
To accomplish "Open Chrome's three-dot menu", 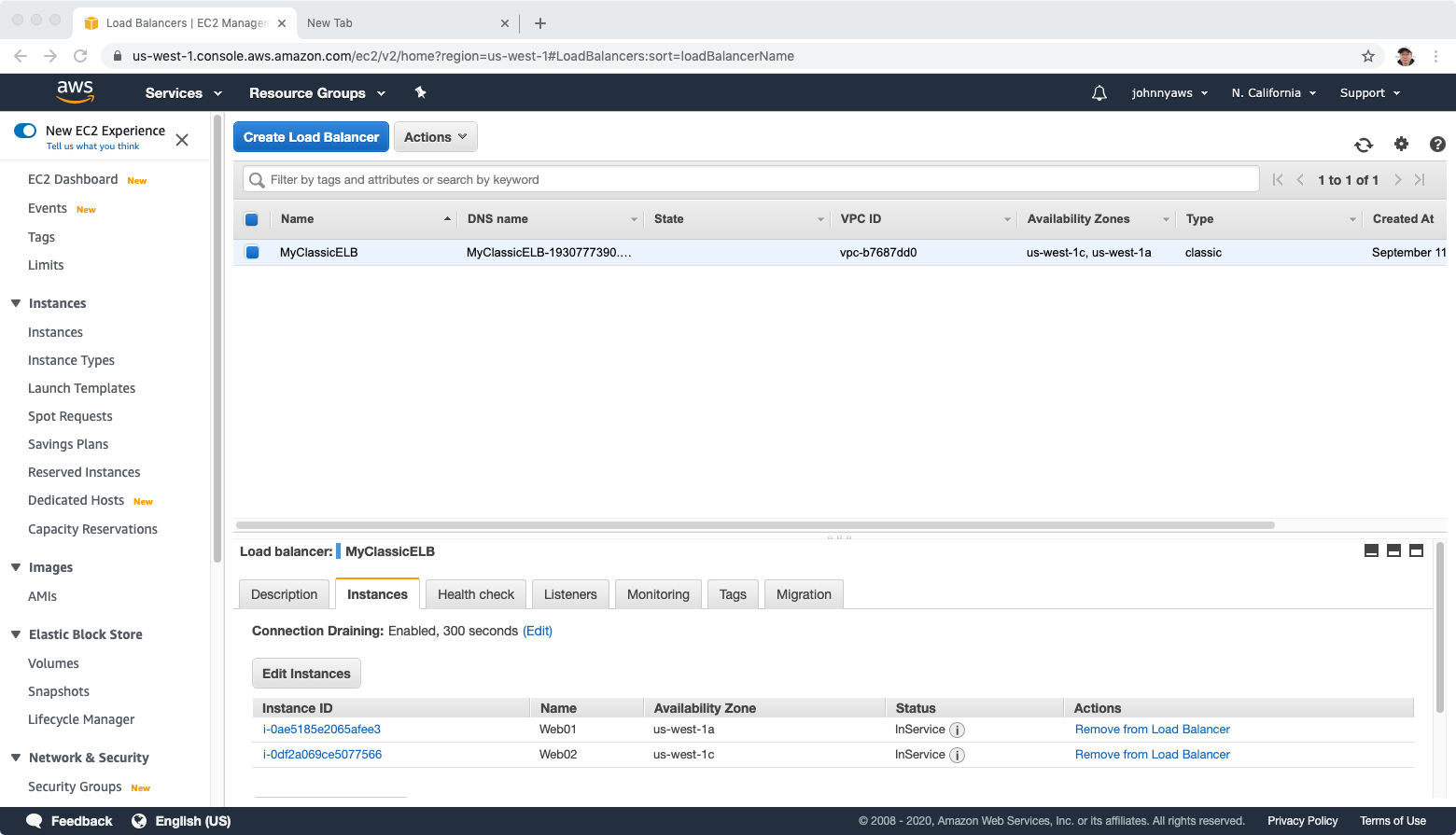I will [x=1435, y=56].
